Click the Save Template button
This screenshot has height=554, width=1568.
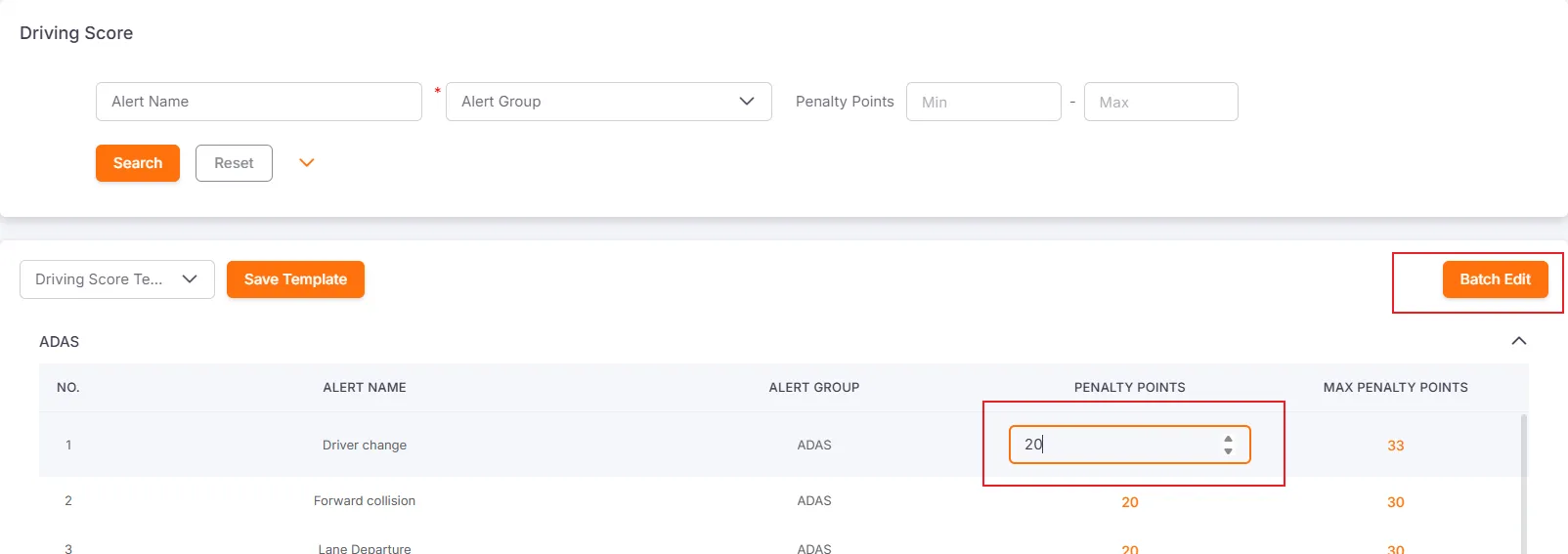(x=295, y=279)
